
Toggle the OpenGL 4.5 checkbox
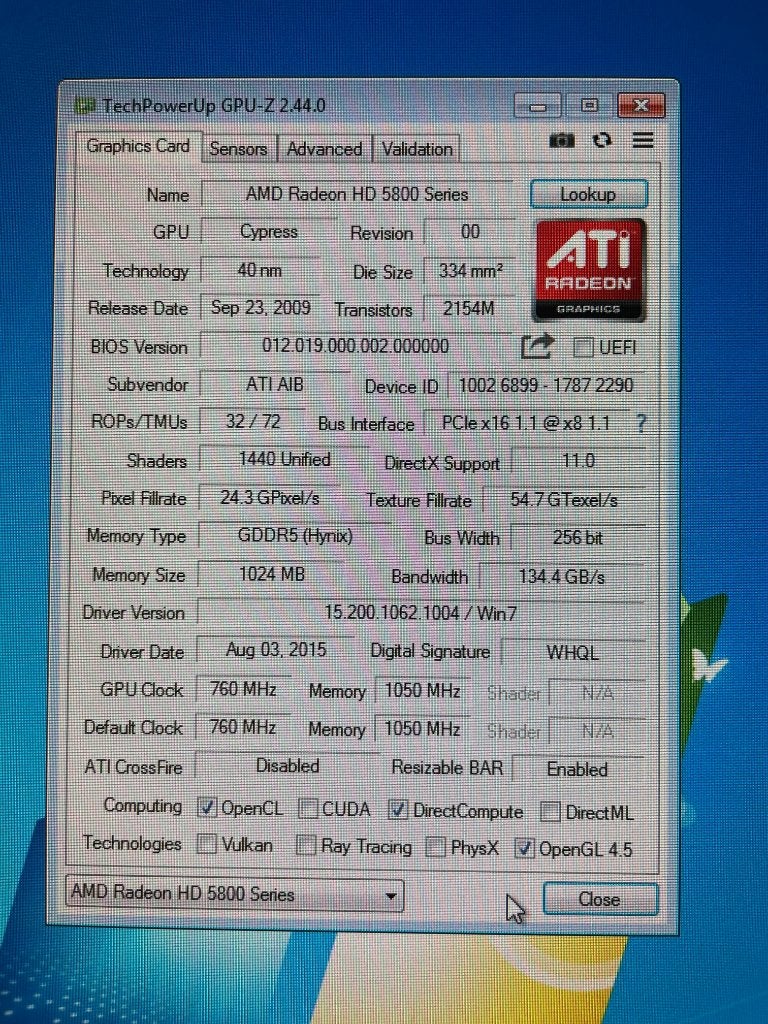tap(524, 848)
